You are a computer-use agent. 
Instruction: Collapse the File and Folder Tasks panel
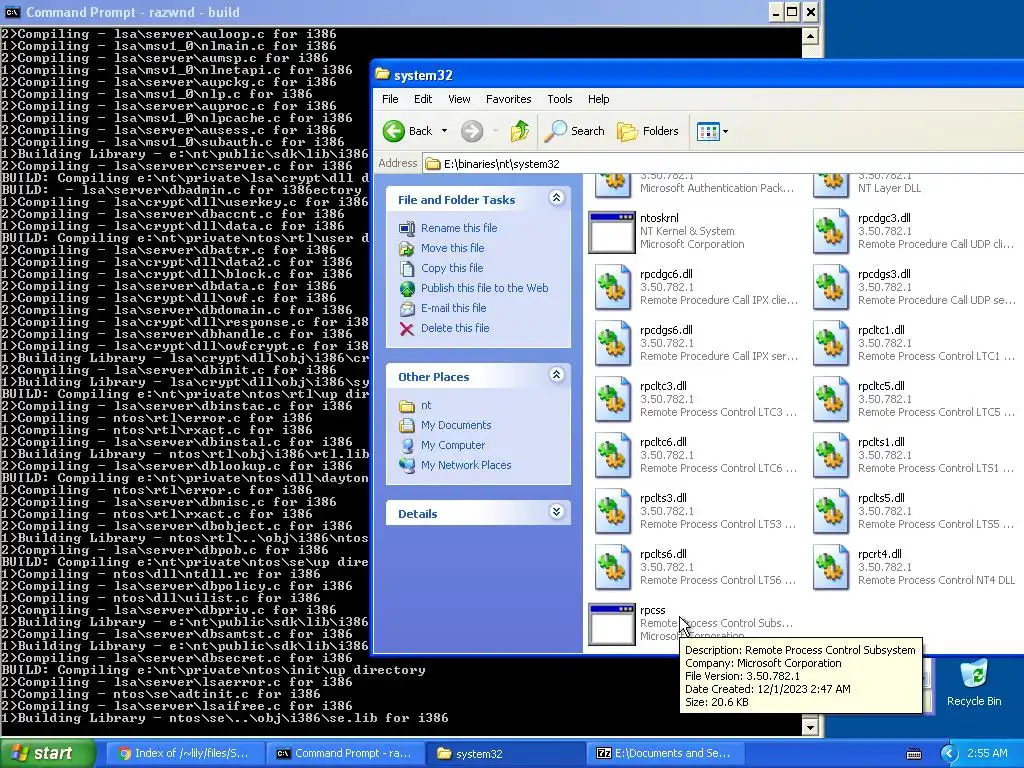tap(556, 198)
